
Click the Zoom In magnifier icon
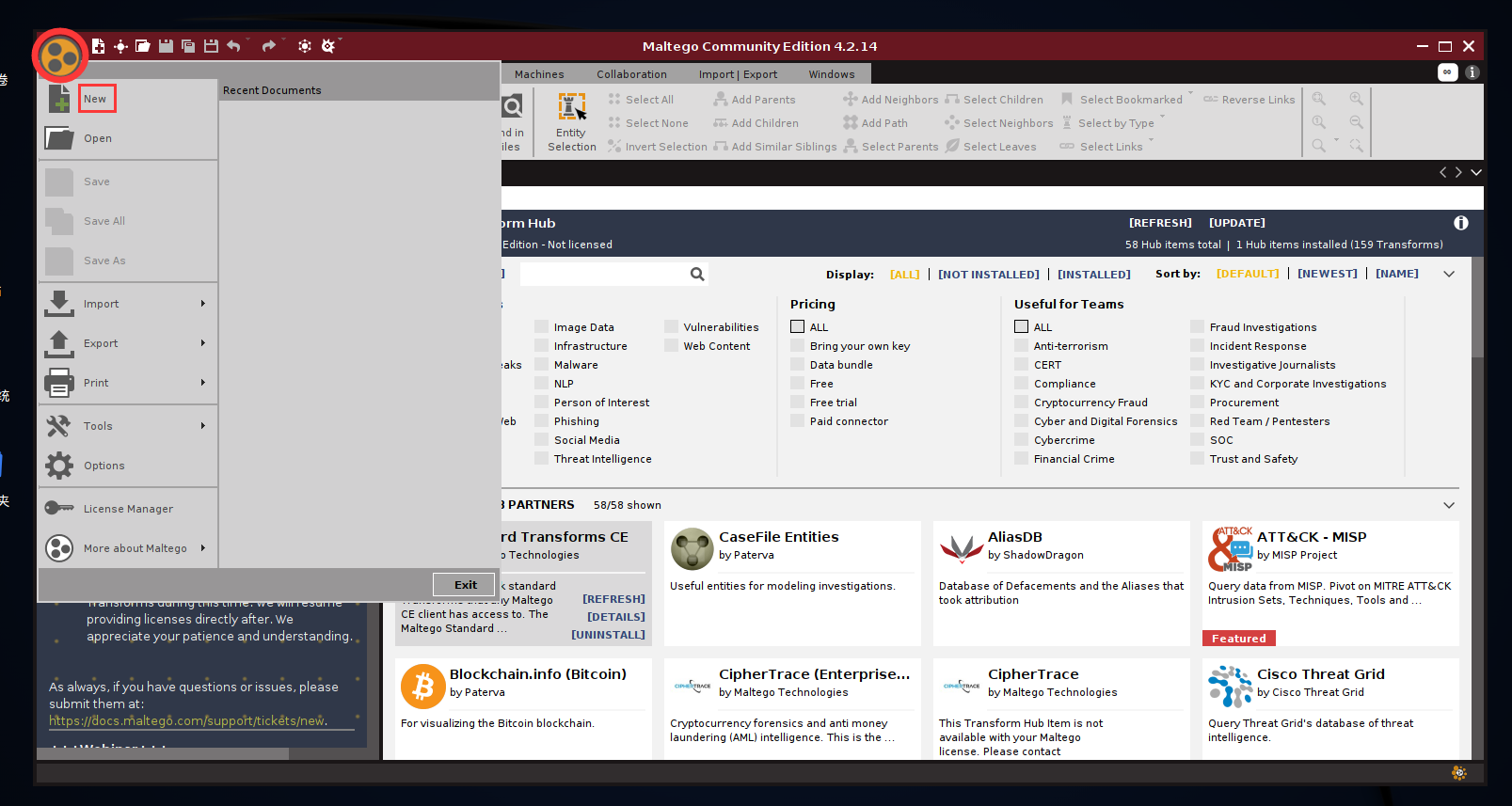pos(1356,99)
